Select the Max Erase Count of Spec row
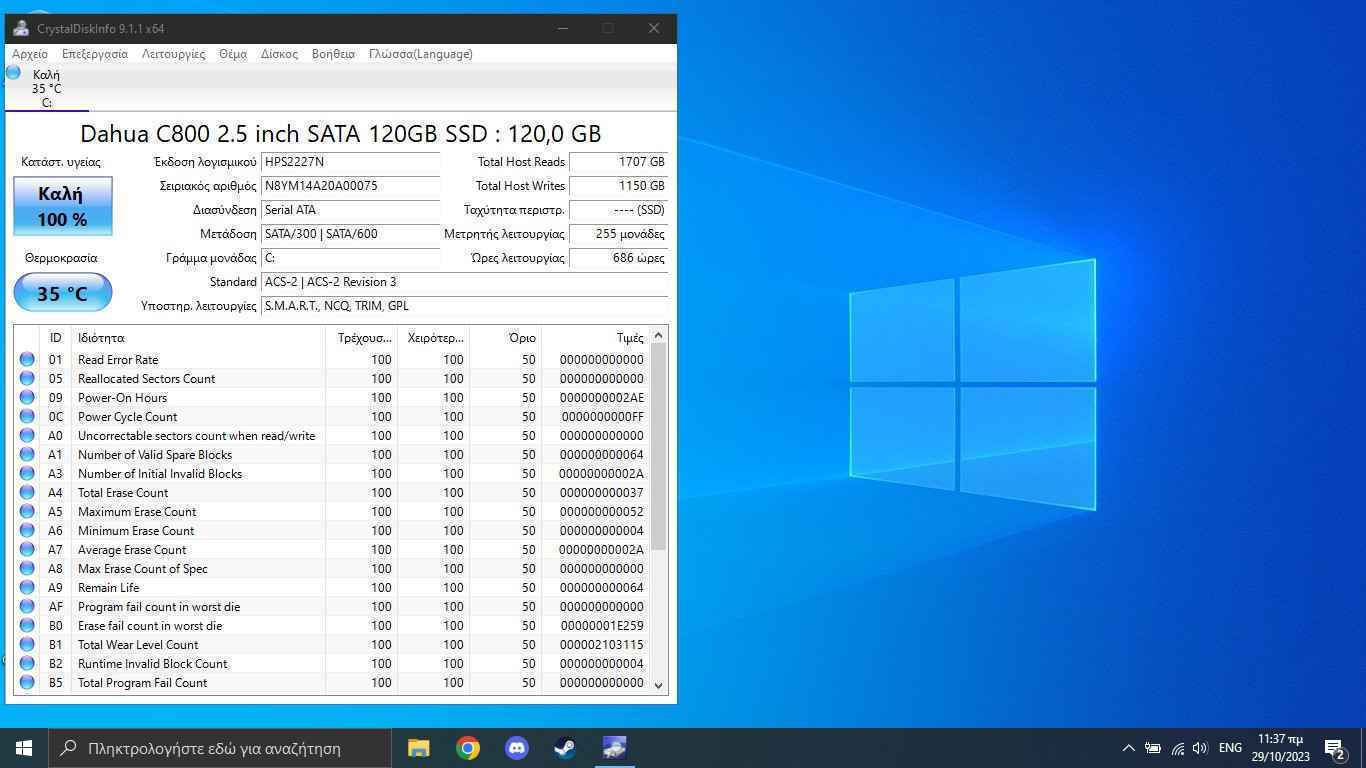The height and width of the screenshot is (768, 1366). pyautogui.click(x=332, y=568)
